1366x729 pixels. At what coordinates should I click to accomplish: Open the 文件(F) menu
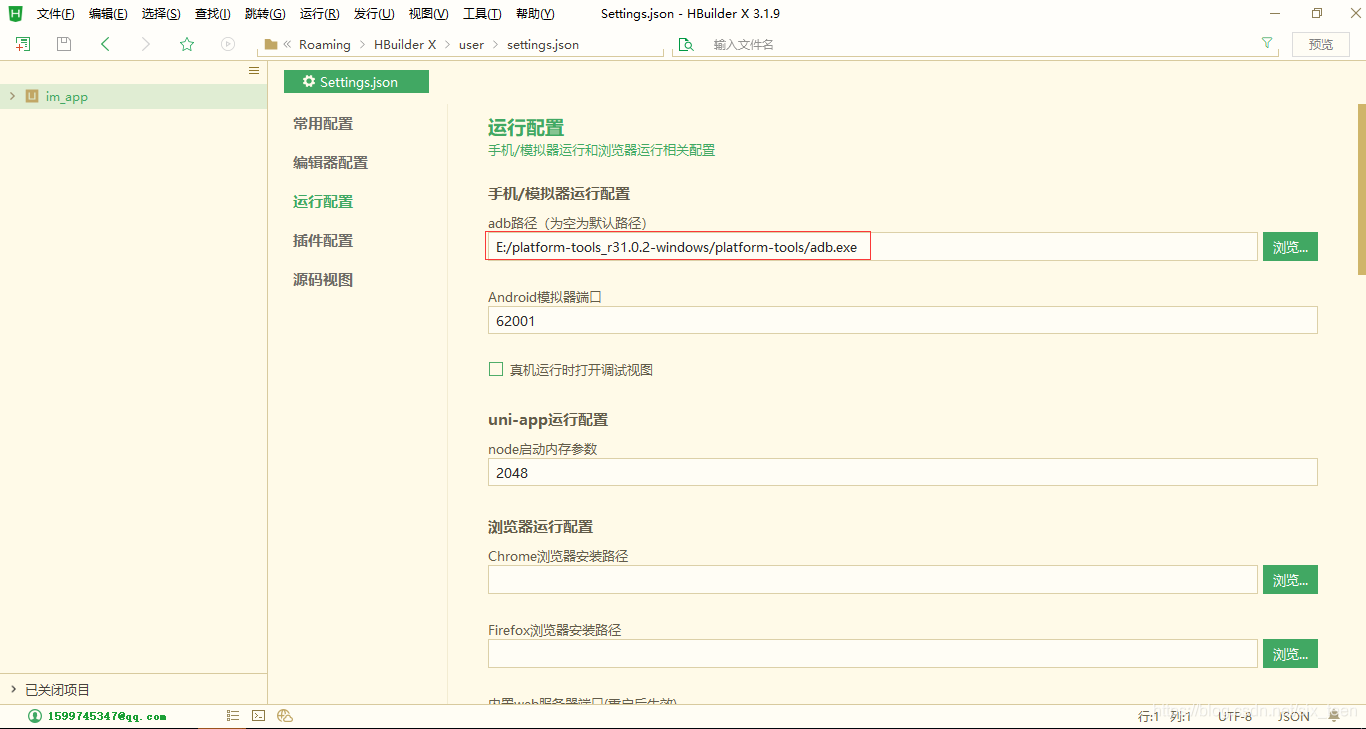click(55, 14)
